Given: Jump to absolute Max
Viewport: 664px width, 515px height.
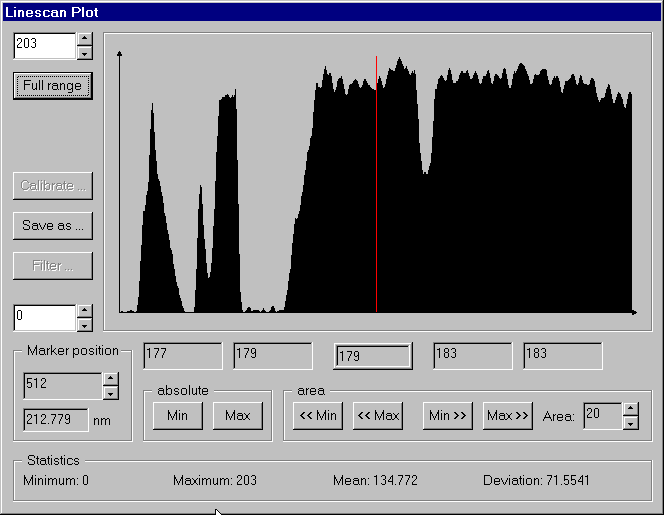Looking at the screenshot, I should pyautogui.click(x=237, y=416).
